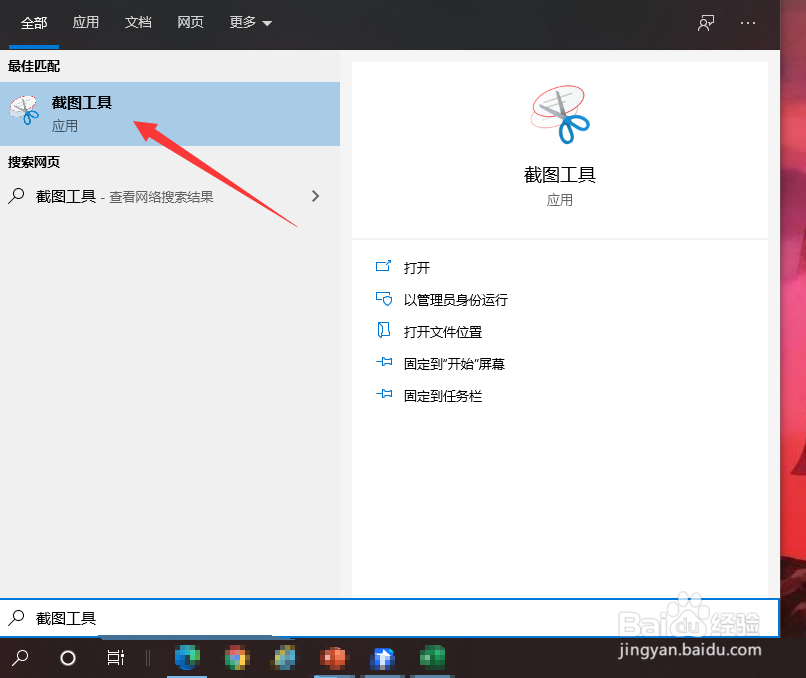Select the 文档 tab
Viewport: 806px width, 678px height.
tap(138, 22)
